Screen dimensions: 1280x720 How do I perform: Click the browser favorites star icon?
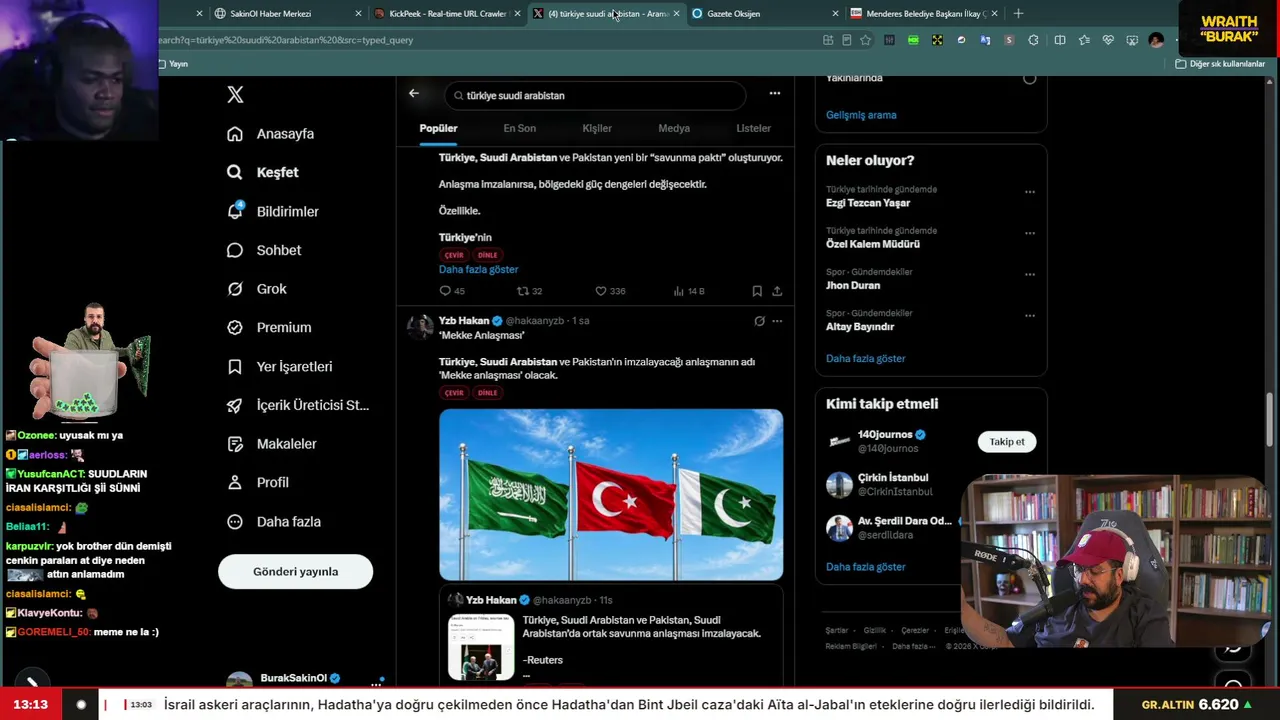point(865,40)
